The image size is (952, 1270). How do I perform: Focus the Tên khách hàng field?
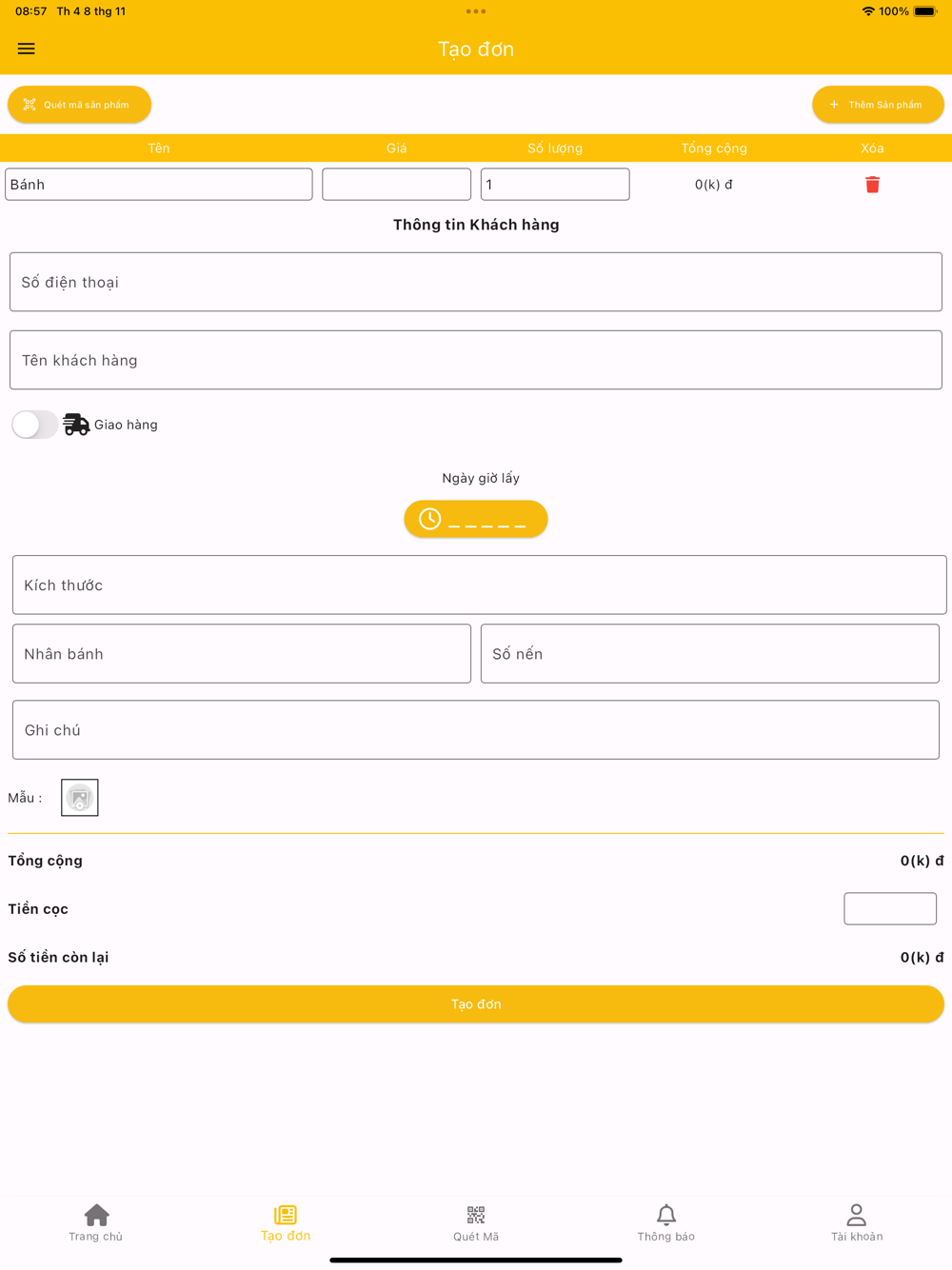click(476, 360)
